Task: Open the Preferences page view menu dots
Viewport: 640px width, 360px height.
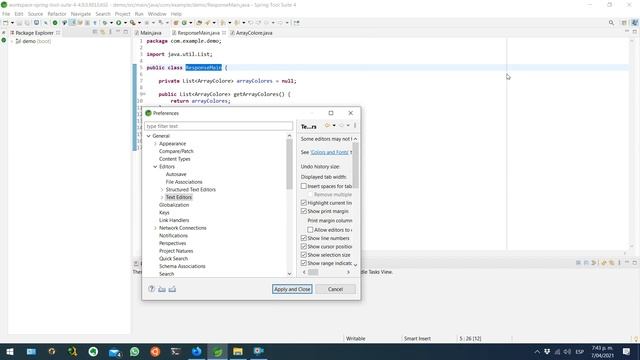Action: click(x=355, y=126)
